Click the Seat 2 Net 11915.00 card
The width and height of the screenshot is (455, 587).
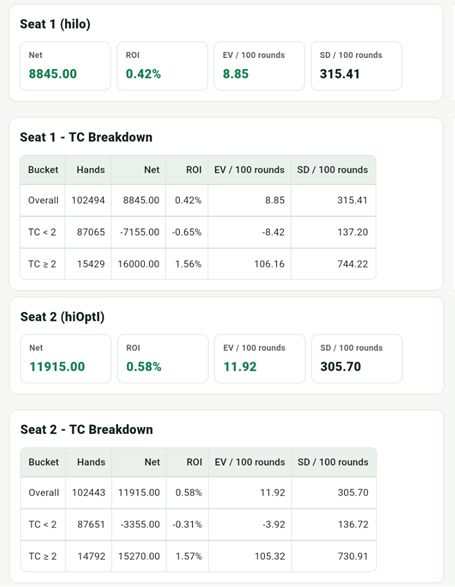[66, 359]
